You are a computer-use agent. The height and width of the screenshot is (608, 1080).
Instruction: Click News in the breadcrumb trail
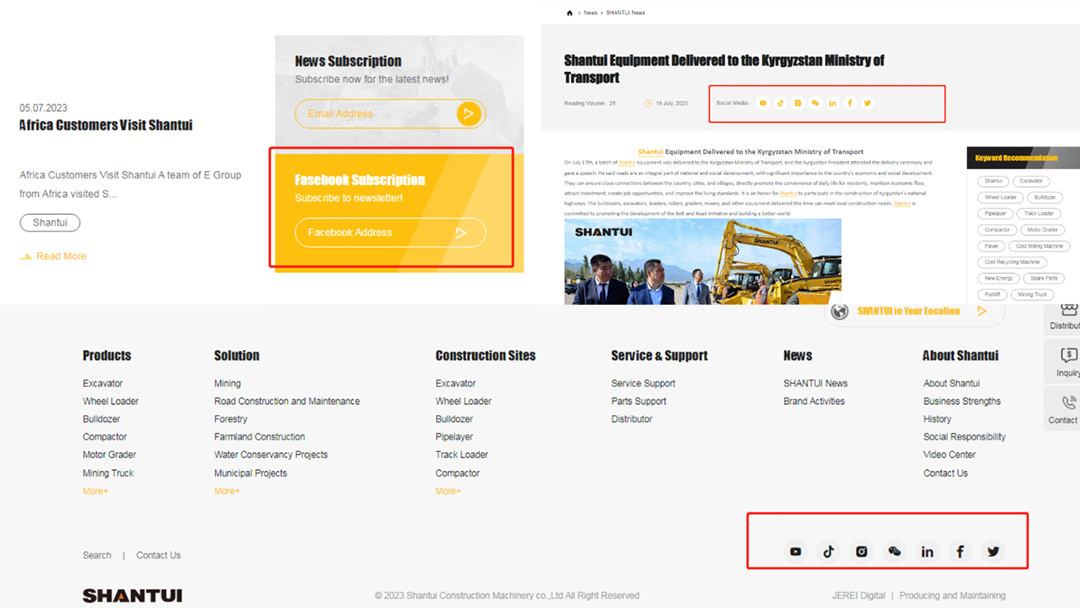pyautogui.click(x=590, y=13)
